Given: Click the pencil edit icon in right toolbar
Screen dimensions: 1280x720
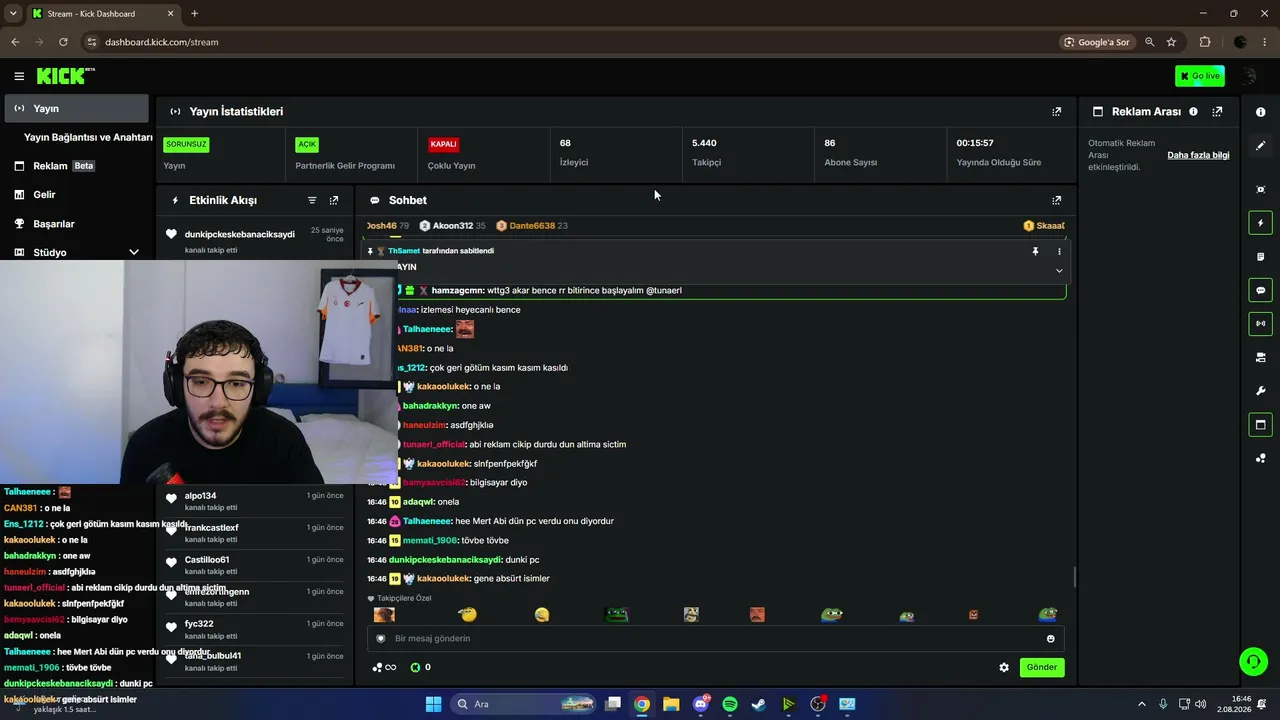Looking at the screenshot, I should click(x=1260, y=145).
